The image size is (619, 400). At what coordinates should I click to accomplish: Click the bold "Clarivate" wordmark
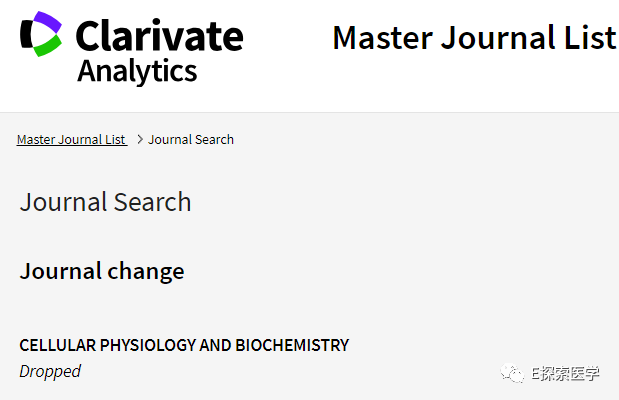(x=159, y=37)
